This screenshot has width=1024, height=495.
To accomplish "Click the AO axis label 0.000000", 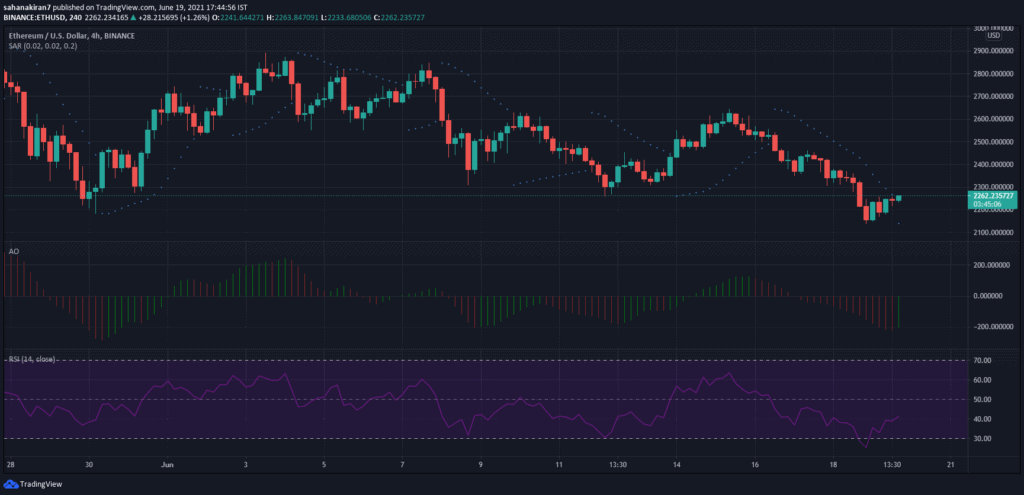I will pos(989,296).
